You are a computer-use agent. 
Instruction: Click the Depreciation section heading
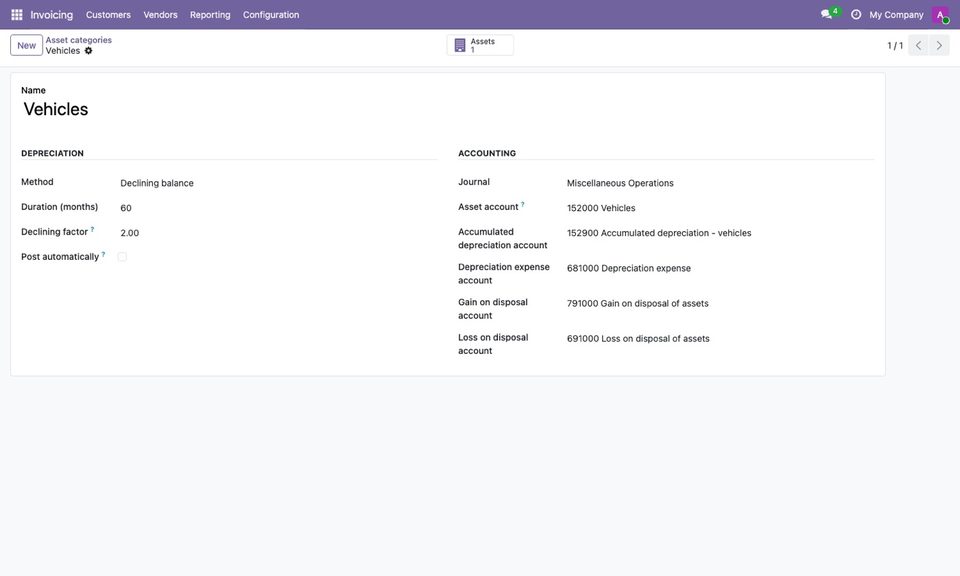pyautogui.click(x=53, y=153)
